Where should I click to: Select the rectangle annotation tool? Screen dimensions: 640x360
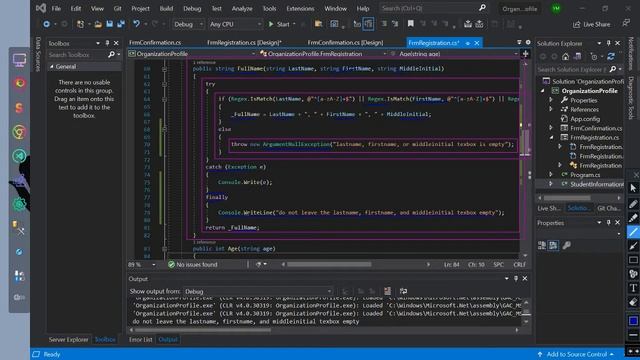coord(633,260)
